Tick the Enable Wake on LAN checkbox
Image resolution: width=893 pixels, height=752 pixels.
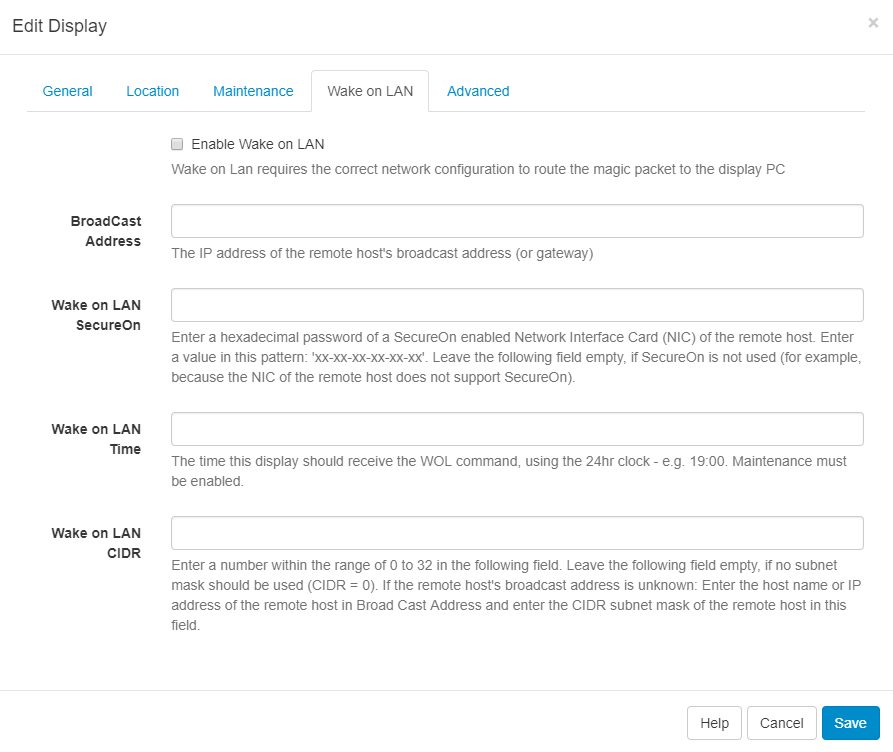[x=177, y=144]
